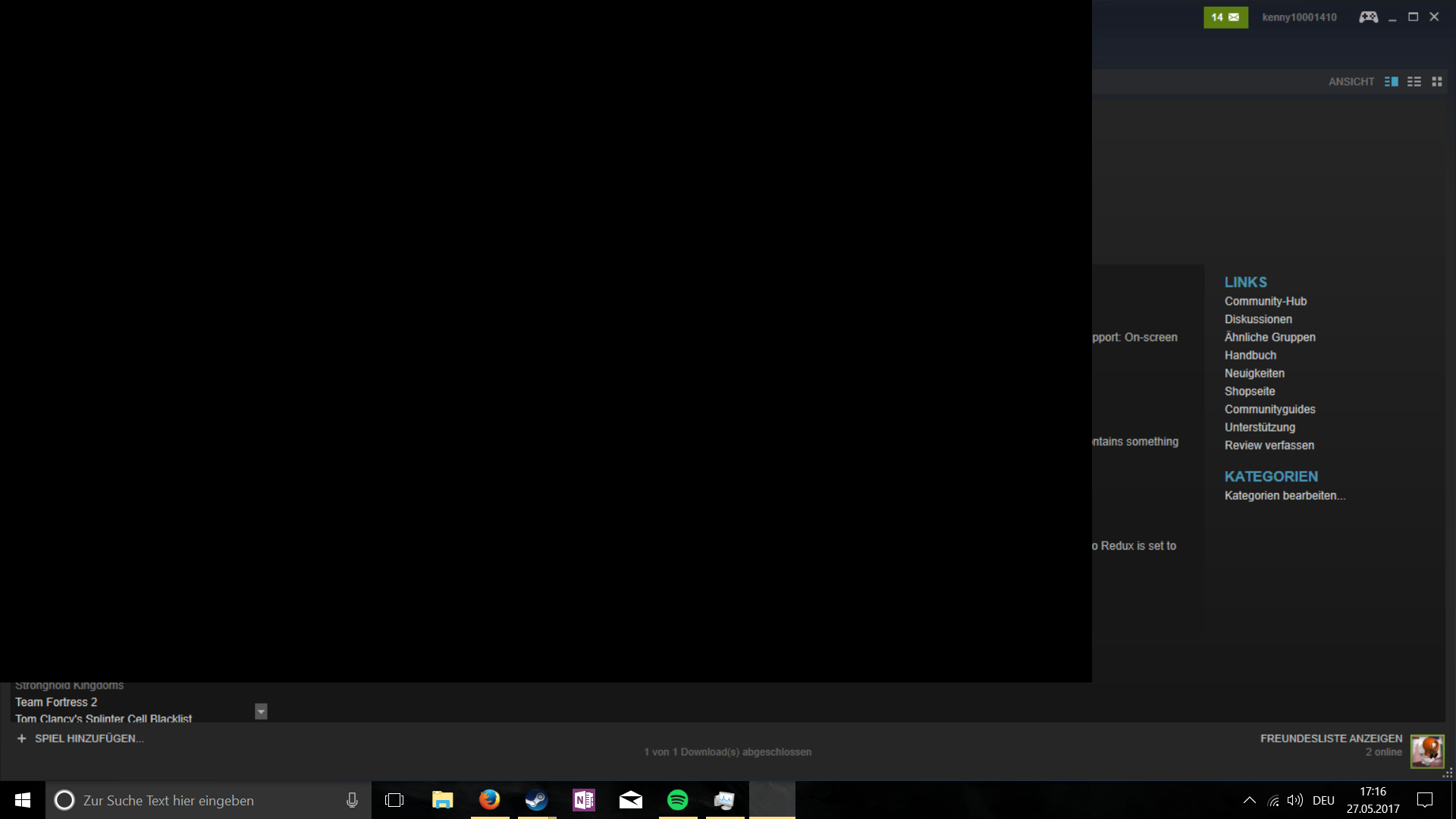Open the 14 notifications inbox
This screenshot has width=1456, height=819.
1225,17
